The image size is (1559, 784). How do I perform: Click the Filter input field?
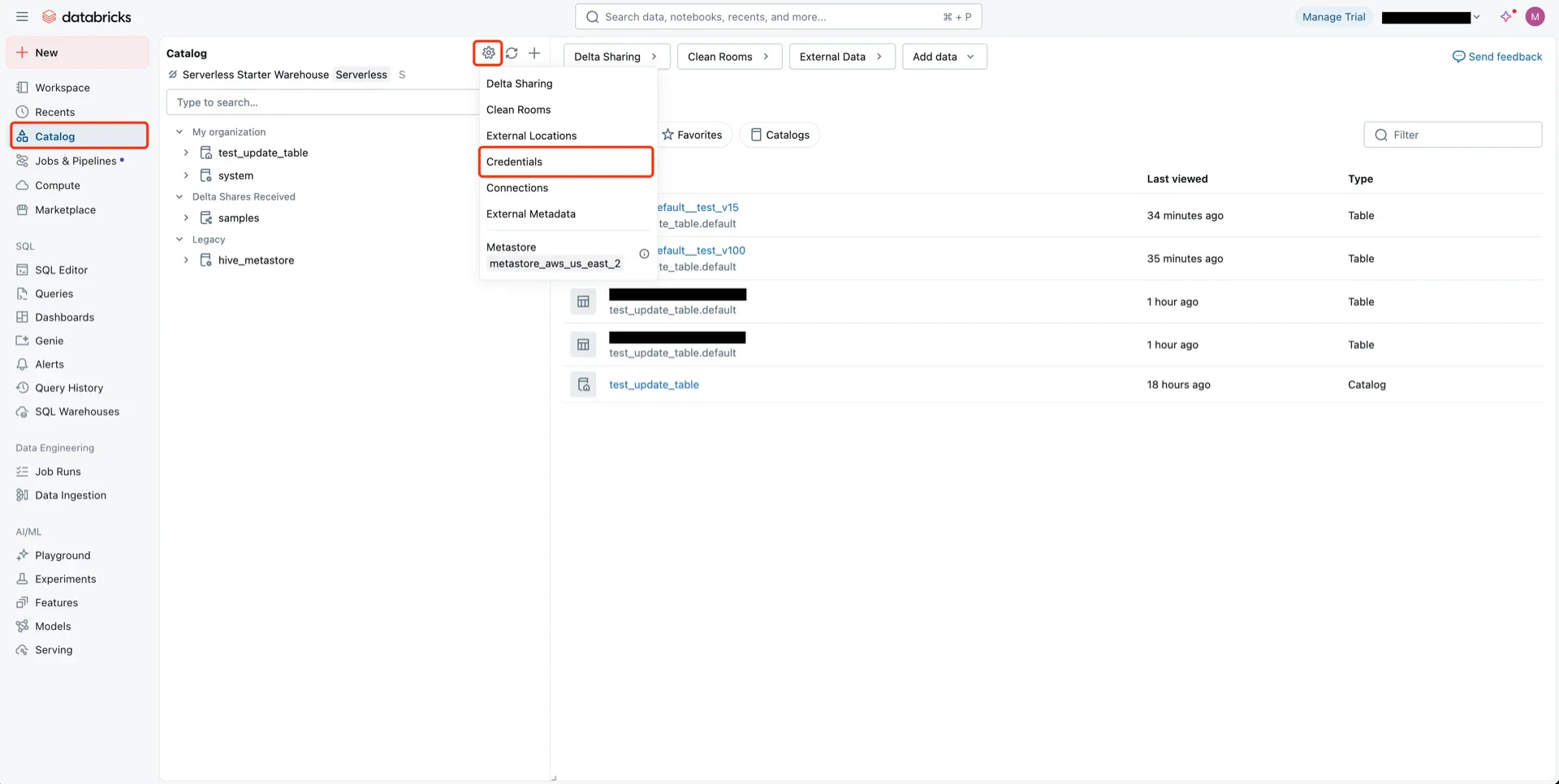[x=1453, y=135]
